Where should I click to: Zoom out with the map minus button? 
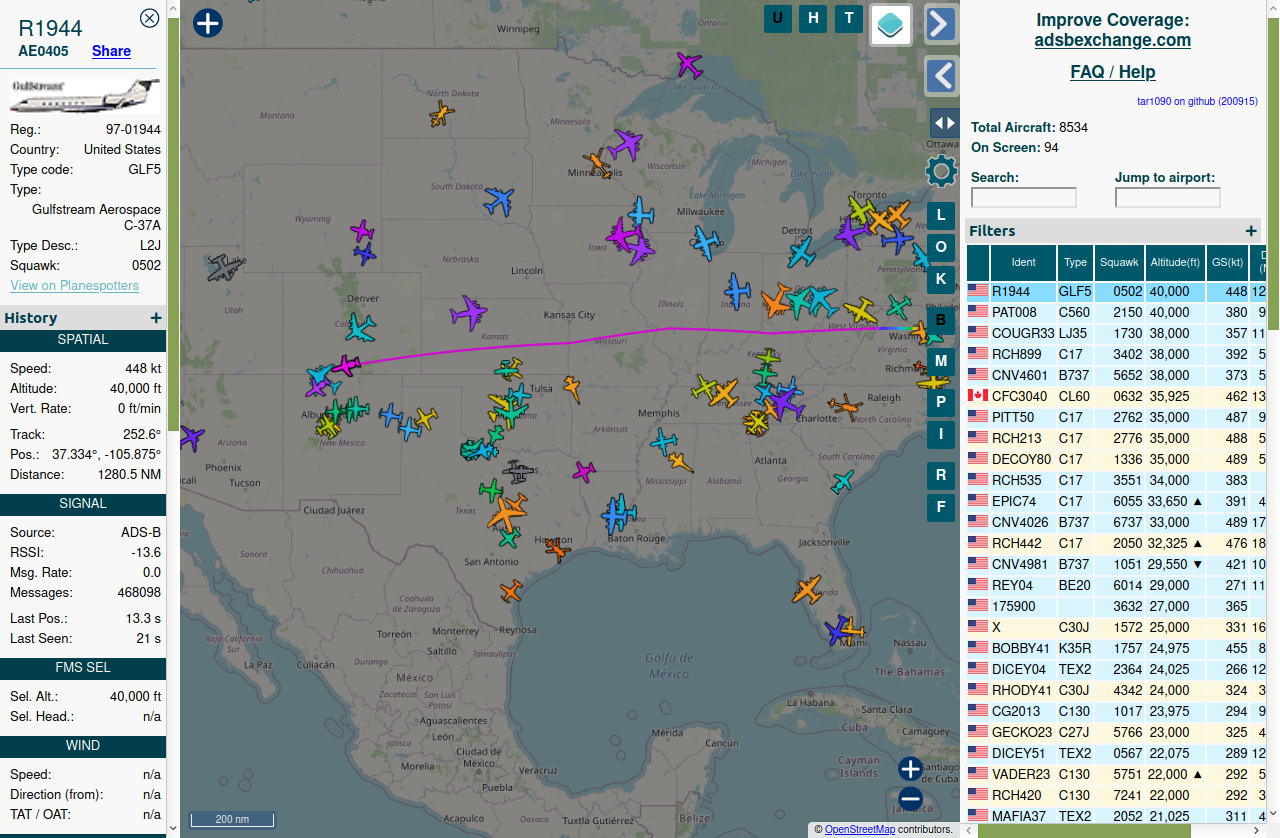point(910,799)
